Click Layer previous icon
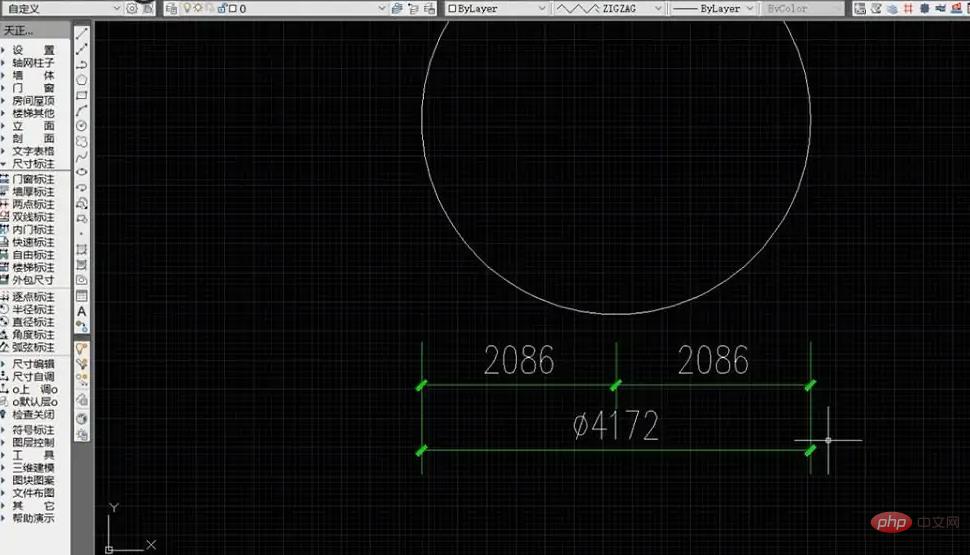This screenshot has height=555, width=970. coord(413,8)
